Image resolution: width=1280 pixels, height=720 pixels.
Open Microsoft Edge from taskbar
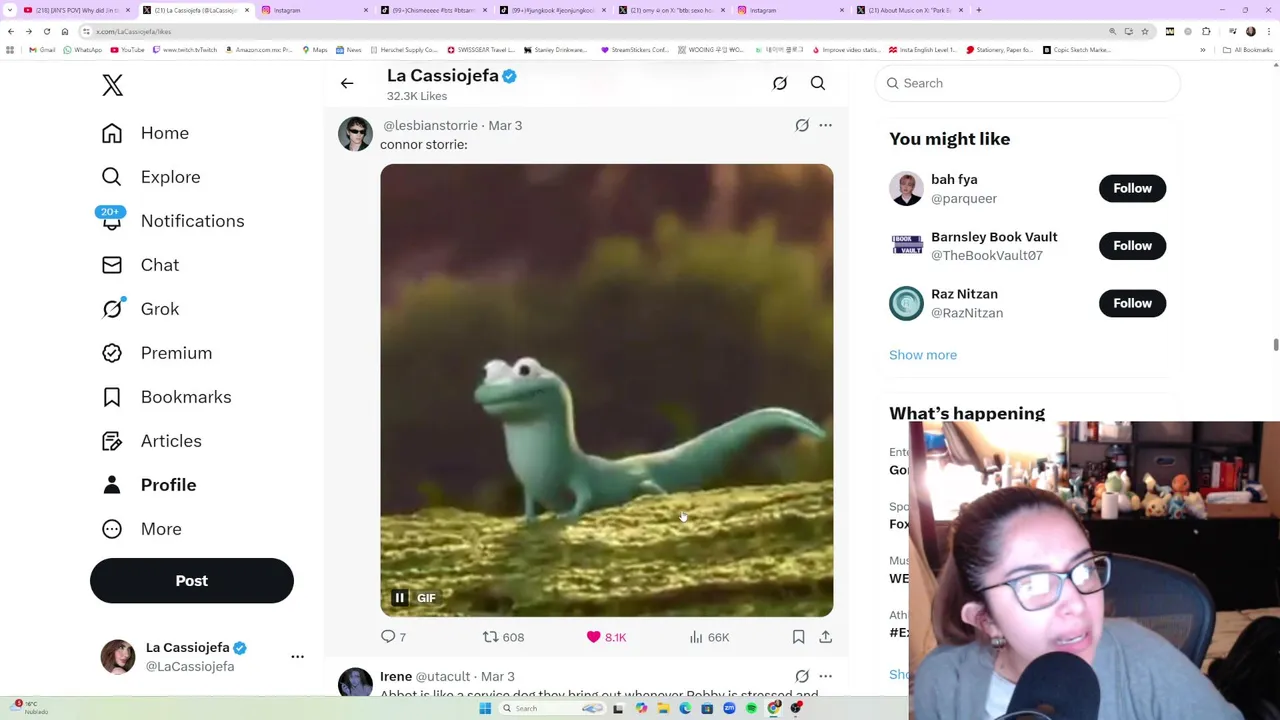click(x=685, y=709)
